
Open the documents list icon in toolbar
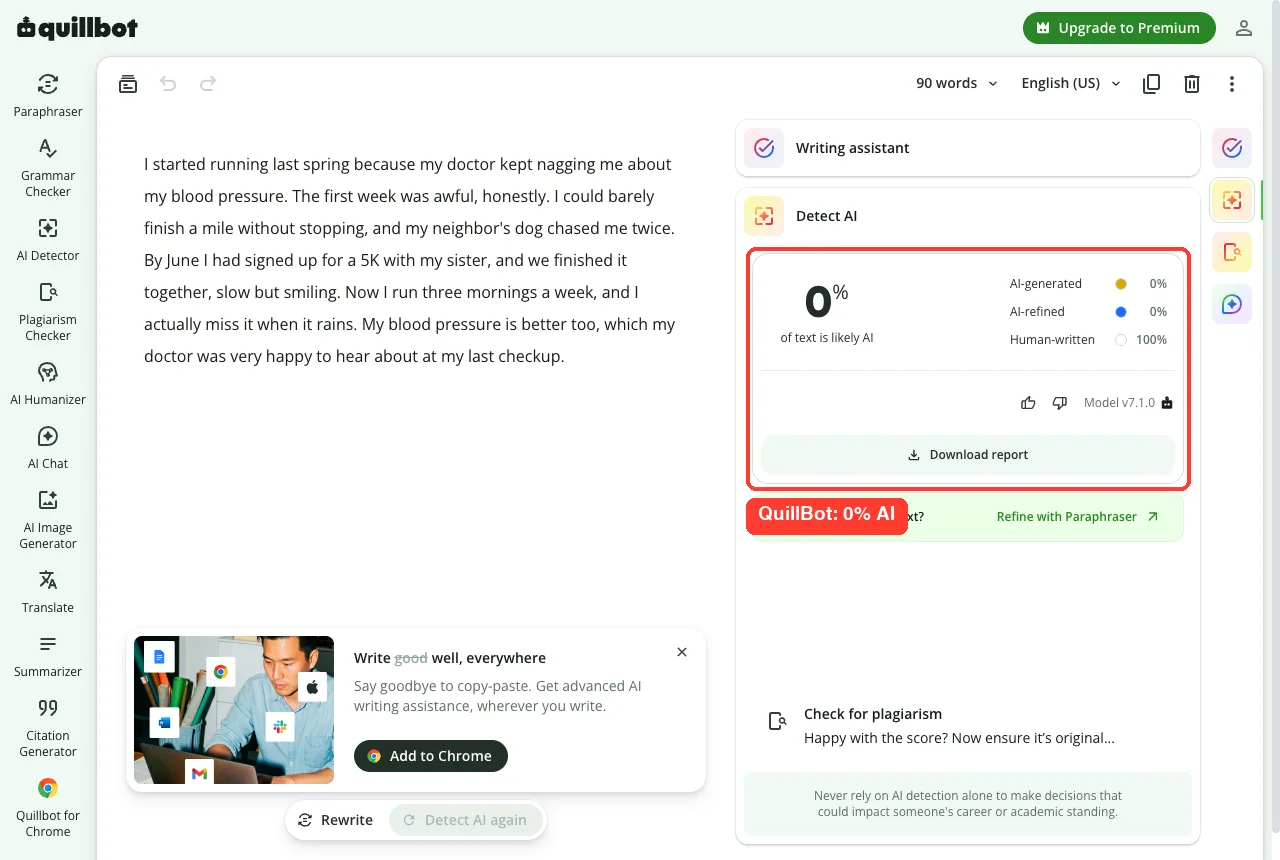128,84
